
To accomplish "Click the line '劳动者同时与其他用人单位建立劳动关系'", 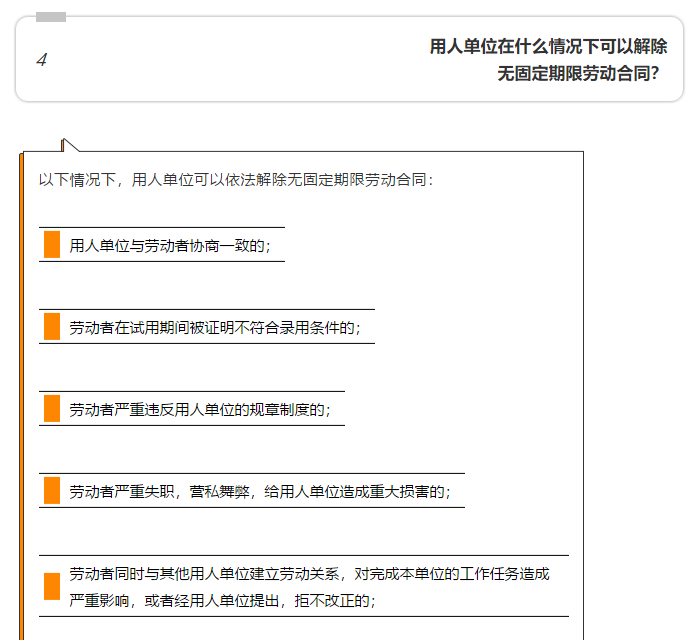I will (x=204, y=574).
